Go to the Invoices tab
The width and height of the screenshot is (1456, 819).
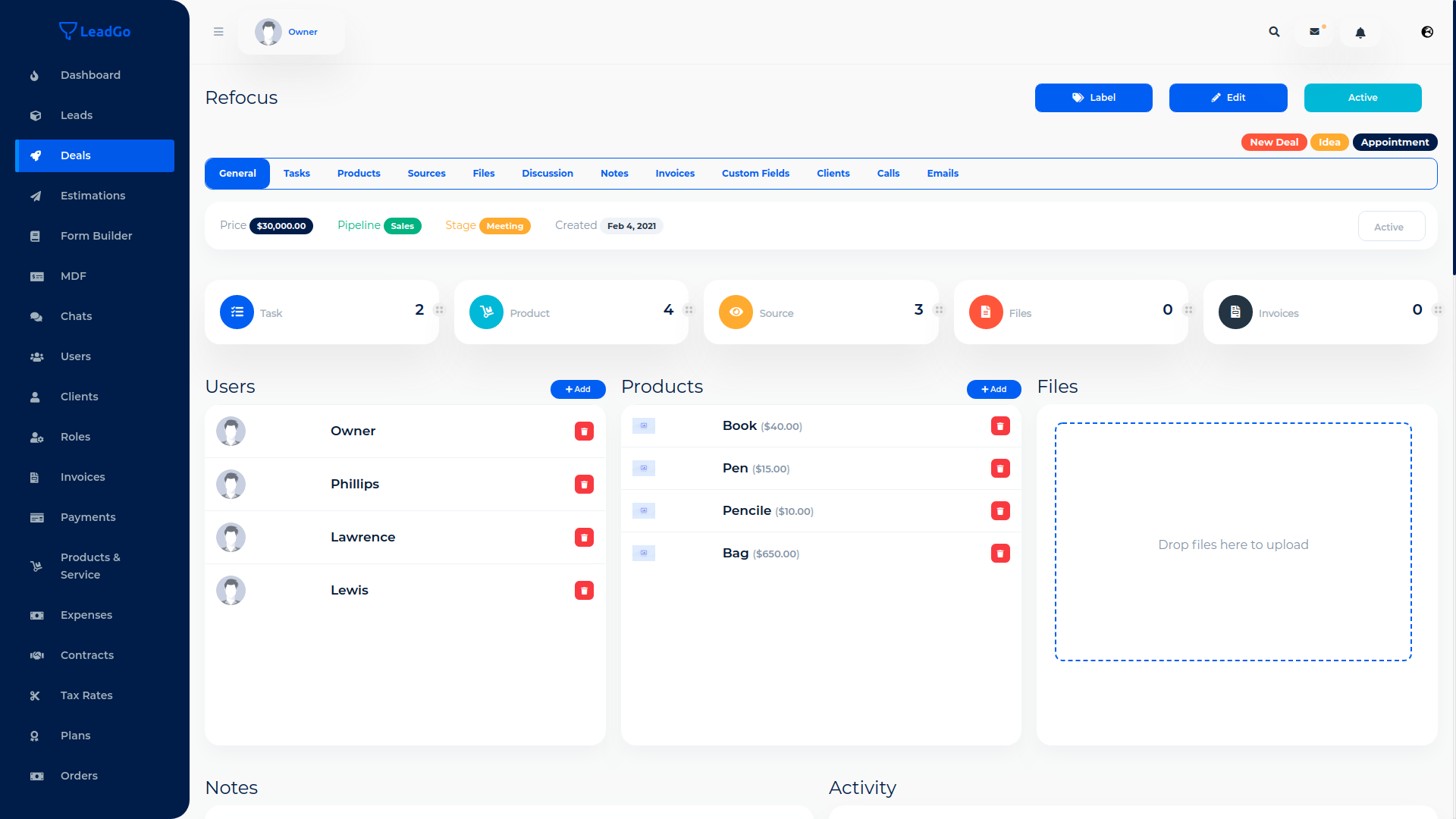675,174
